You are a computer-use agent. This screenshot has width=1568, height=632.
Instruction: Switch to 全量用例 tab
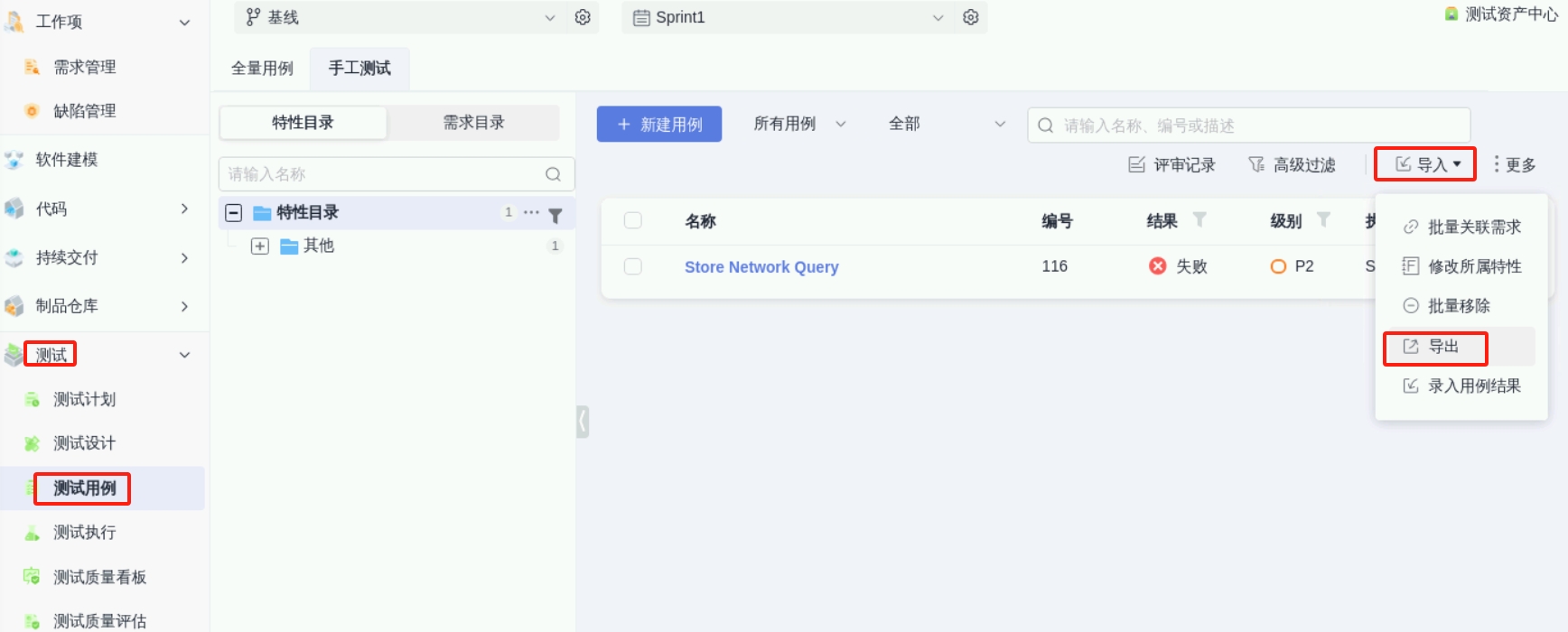point(262,69)
